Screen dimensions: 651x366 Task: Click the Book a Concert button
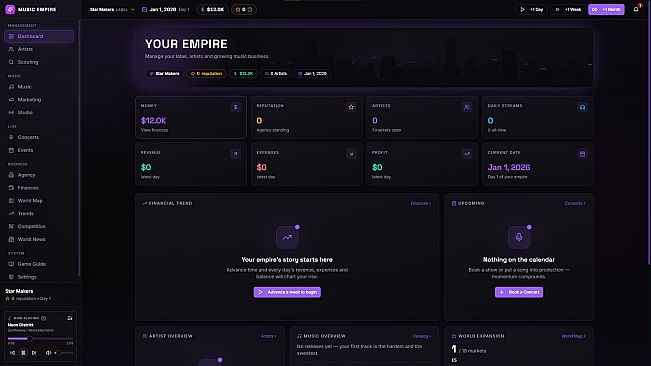coord(519,292)
